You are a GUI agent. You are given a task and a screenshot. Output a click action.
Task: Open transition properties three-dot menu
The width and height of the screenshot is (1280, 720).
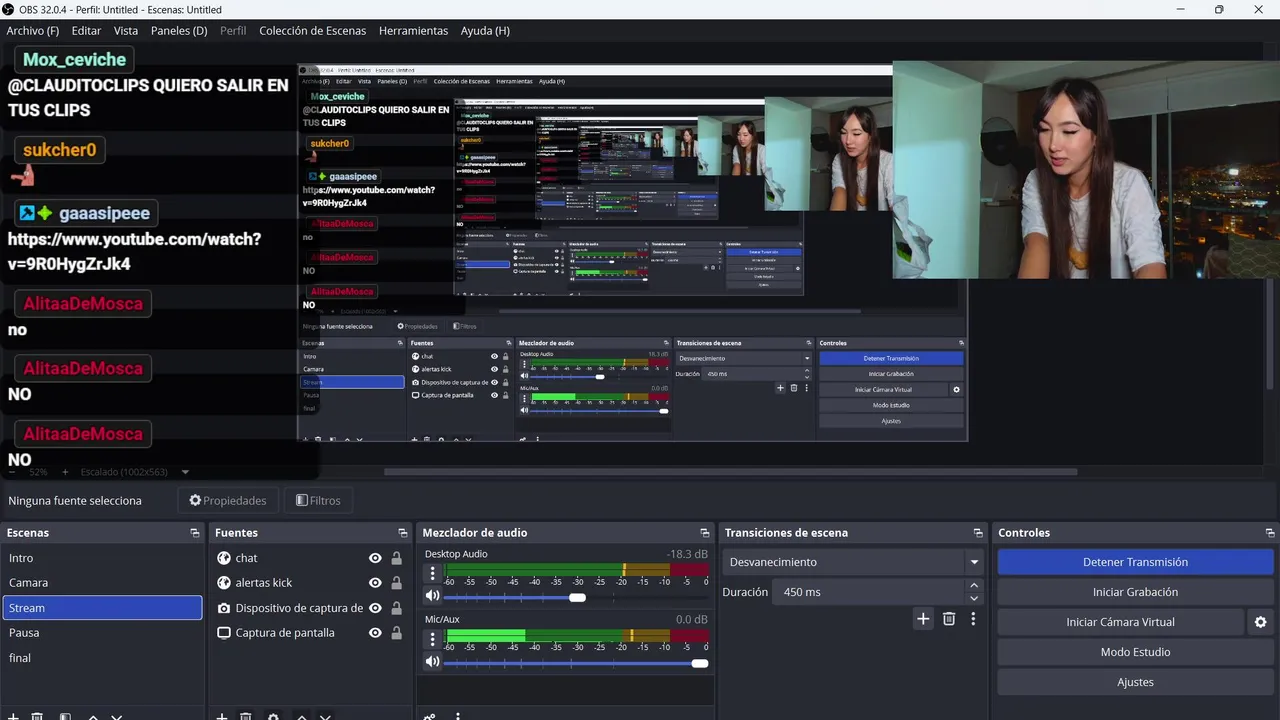[x=973, y=619]
